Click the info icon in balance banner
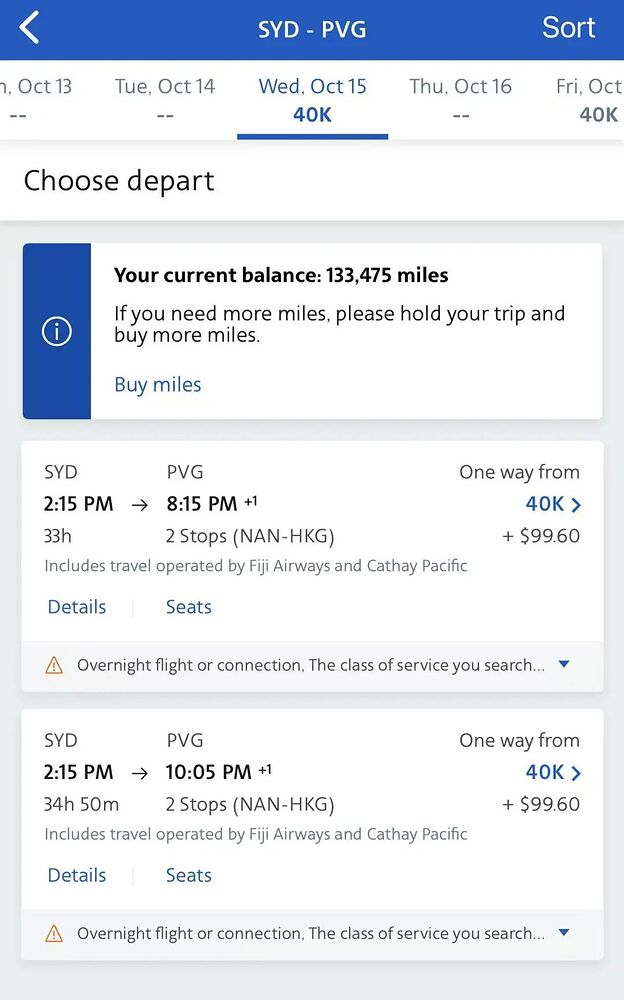Viewport: 624px width, 1000px height. 57,332
